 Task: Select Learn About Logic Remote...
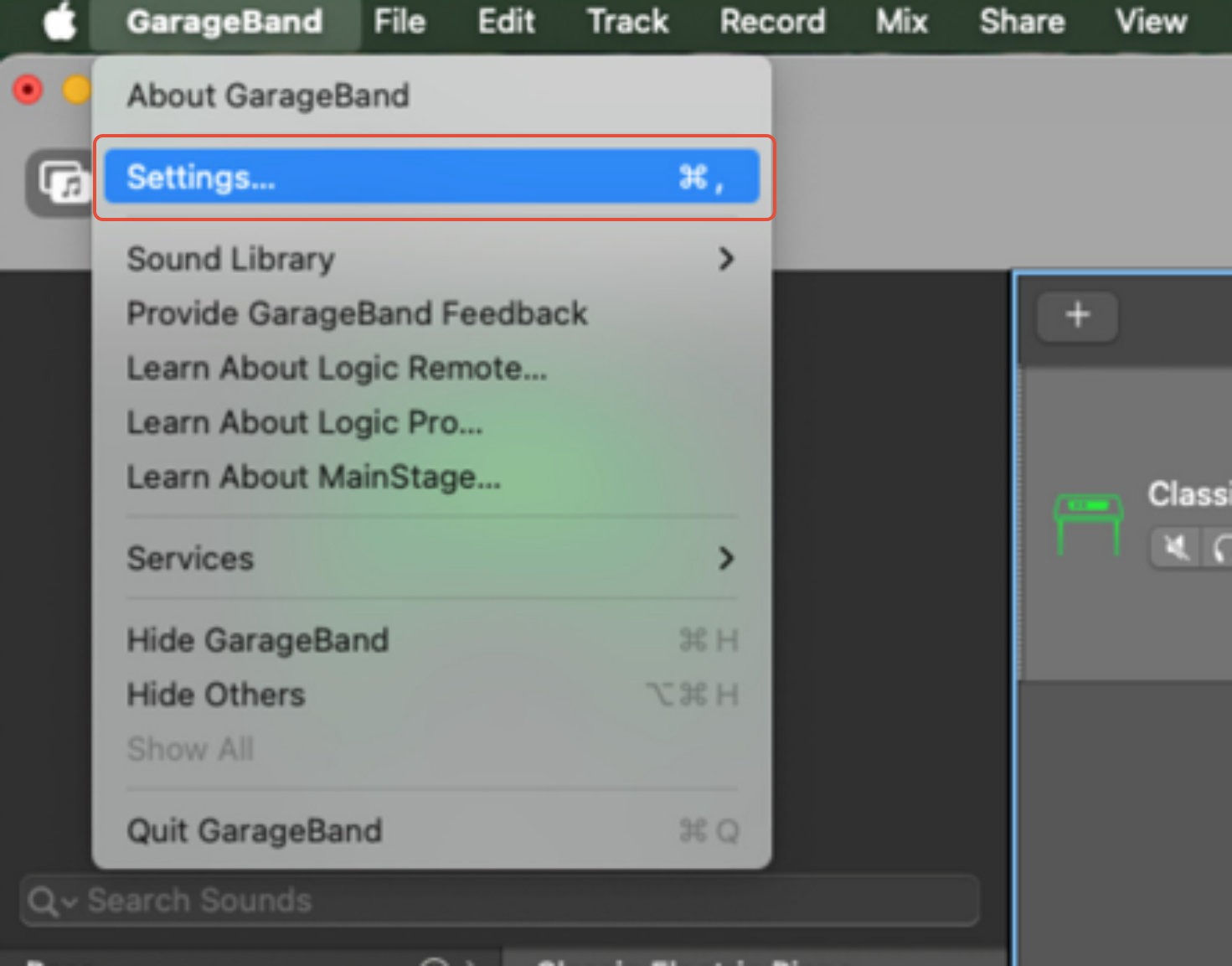431,368
